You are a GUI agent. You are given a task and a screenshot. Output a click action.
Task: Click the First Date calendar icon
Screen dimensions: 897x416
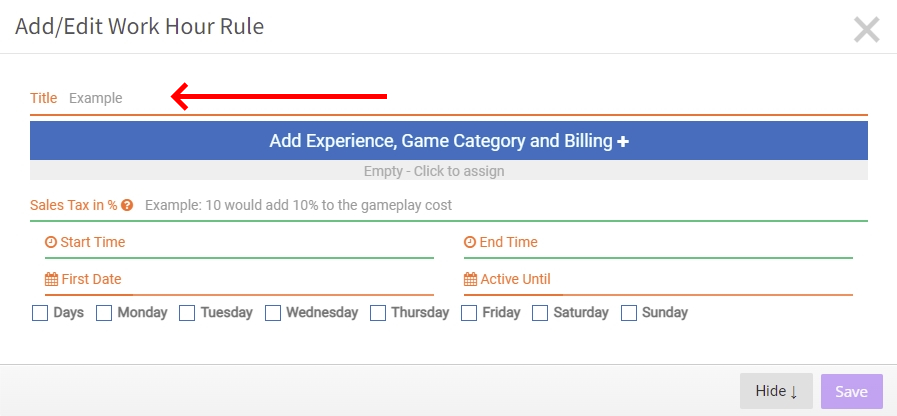point(51,279)
